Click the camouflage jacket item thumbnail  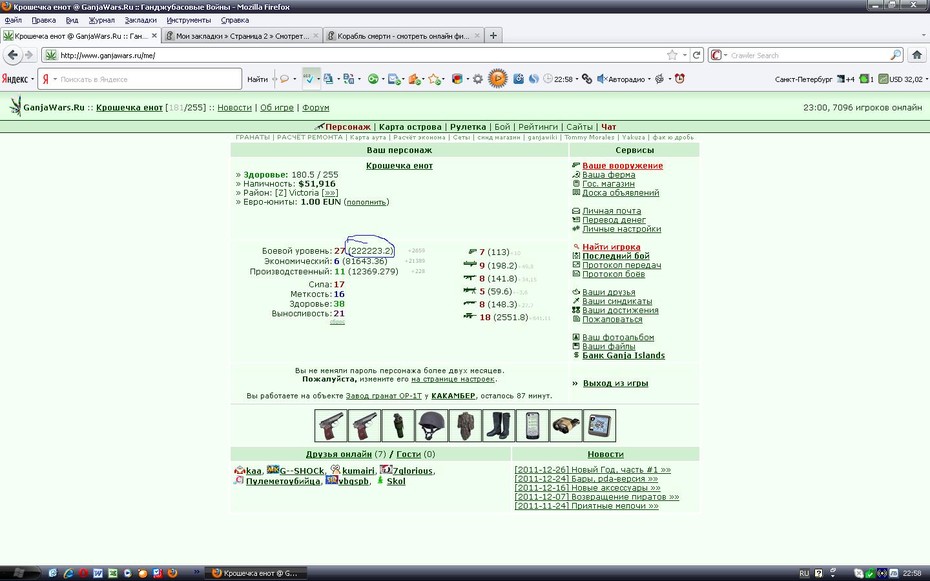coord(465,426)
